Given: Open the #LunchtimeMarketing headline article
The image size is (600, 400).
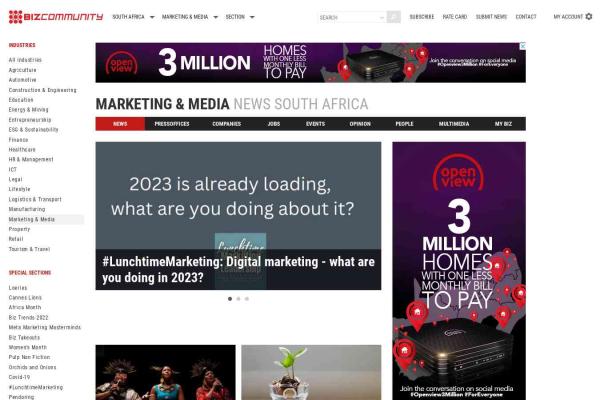Looking at the screenshot, I should pyautogui.click(x=238, y=269).
